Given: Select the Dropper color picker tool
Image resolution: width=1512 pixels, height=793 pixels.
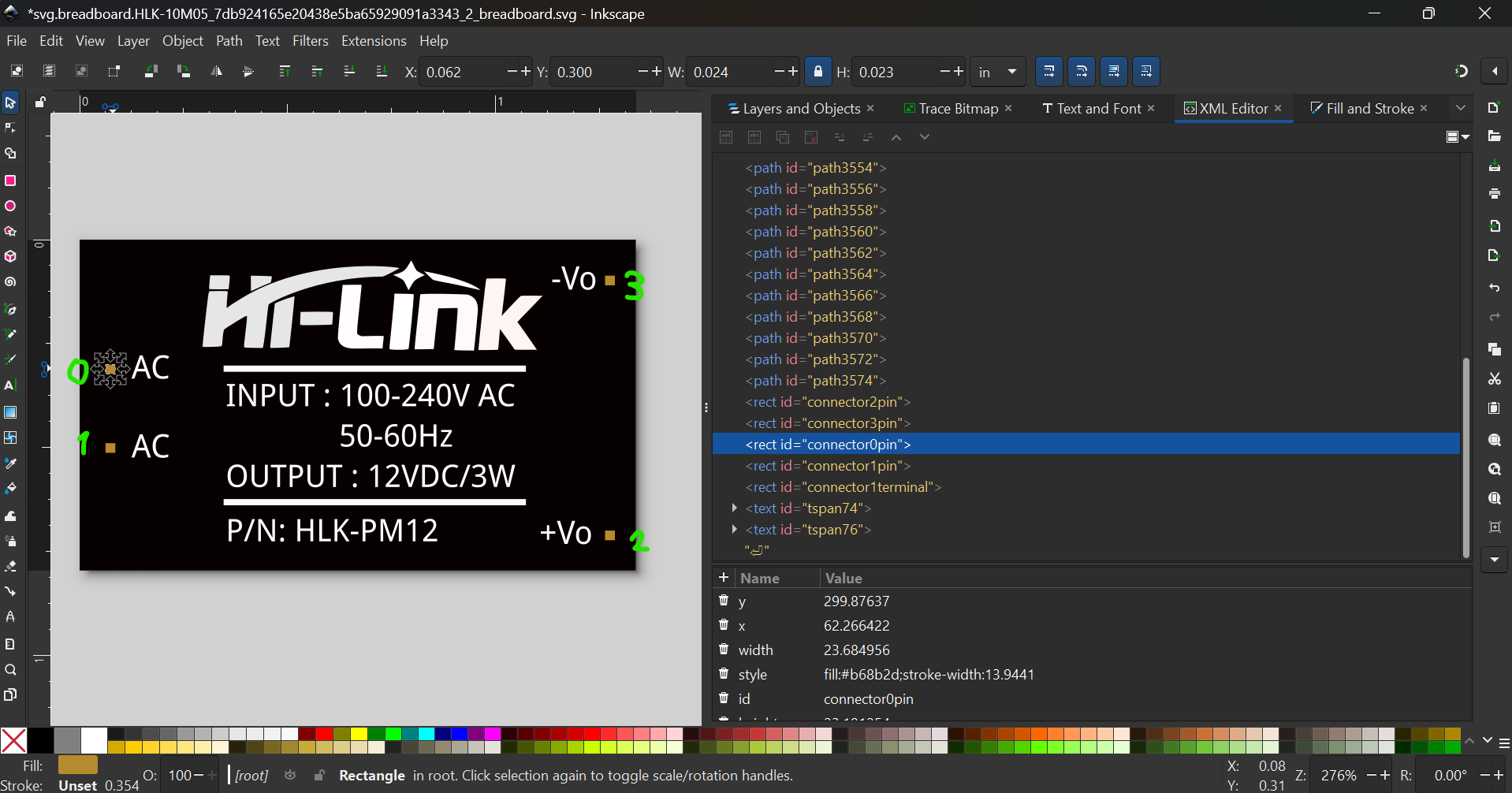Looking at the screenshot, I should pos(10,464).
